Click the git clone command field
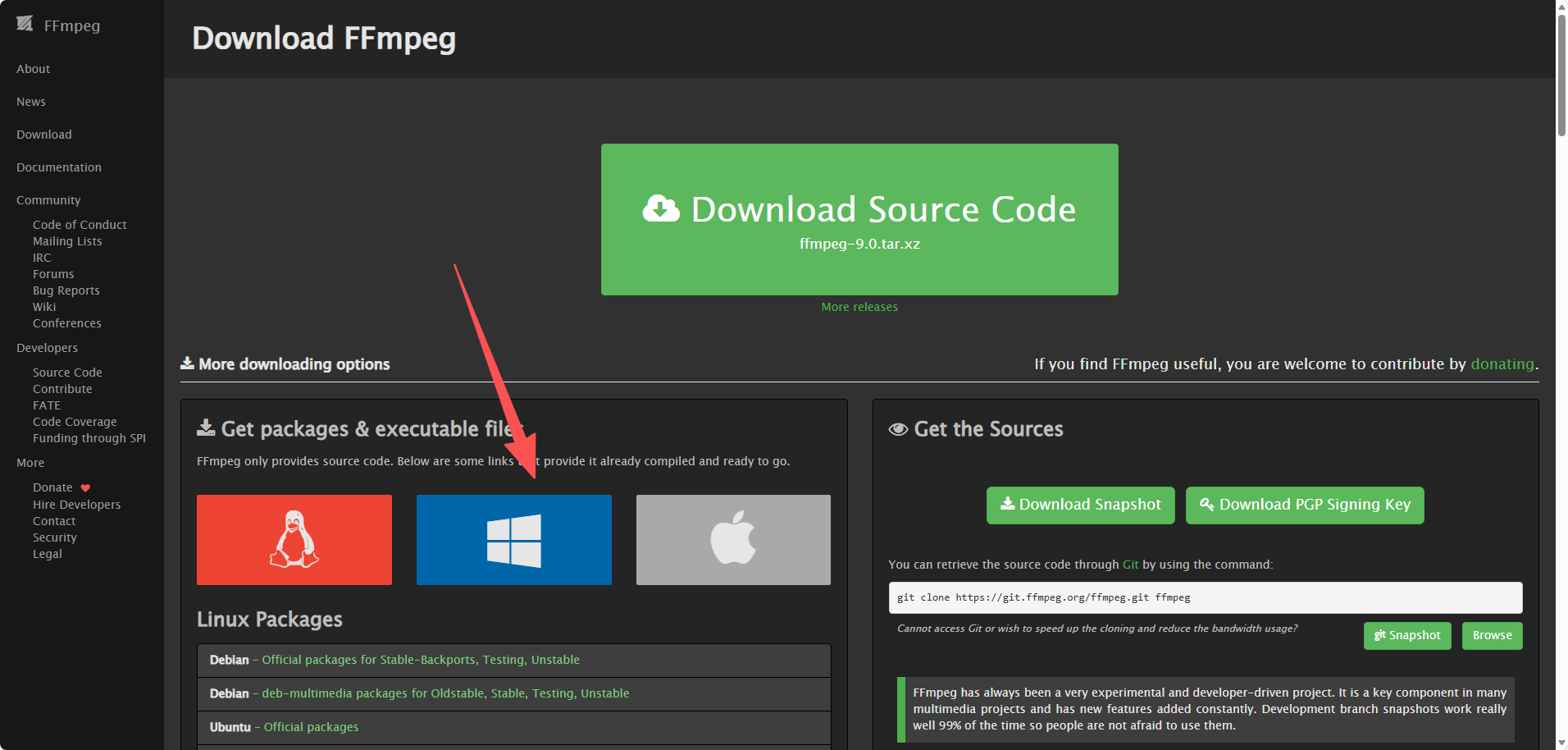Viewport: 1568px width, 750px height. click(x=1206, y=597)
